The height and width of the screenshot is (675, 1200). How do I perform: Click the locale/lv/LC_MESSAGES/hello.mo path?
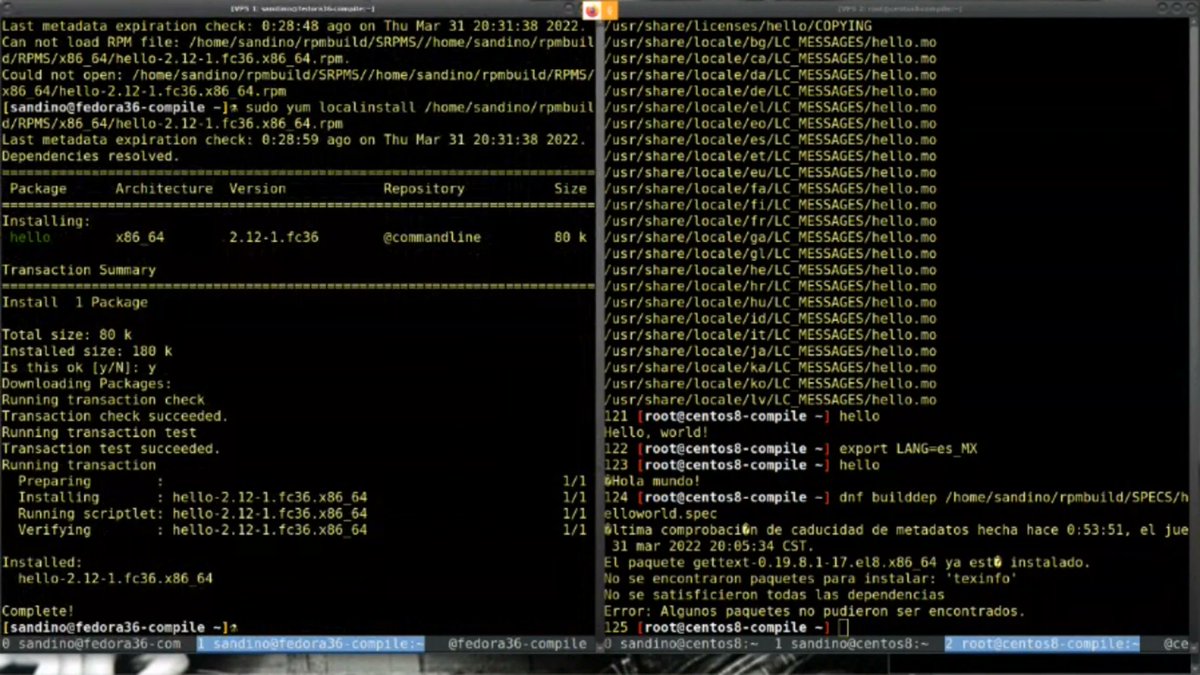(x=771, y=400)
